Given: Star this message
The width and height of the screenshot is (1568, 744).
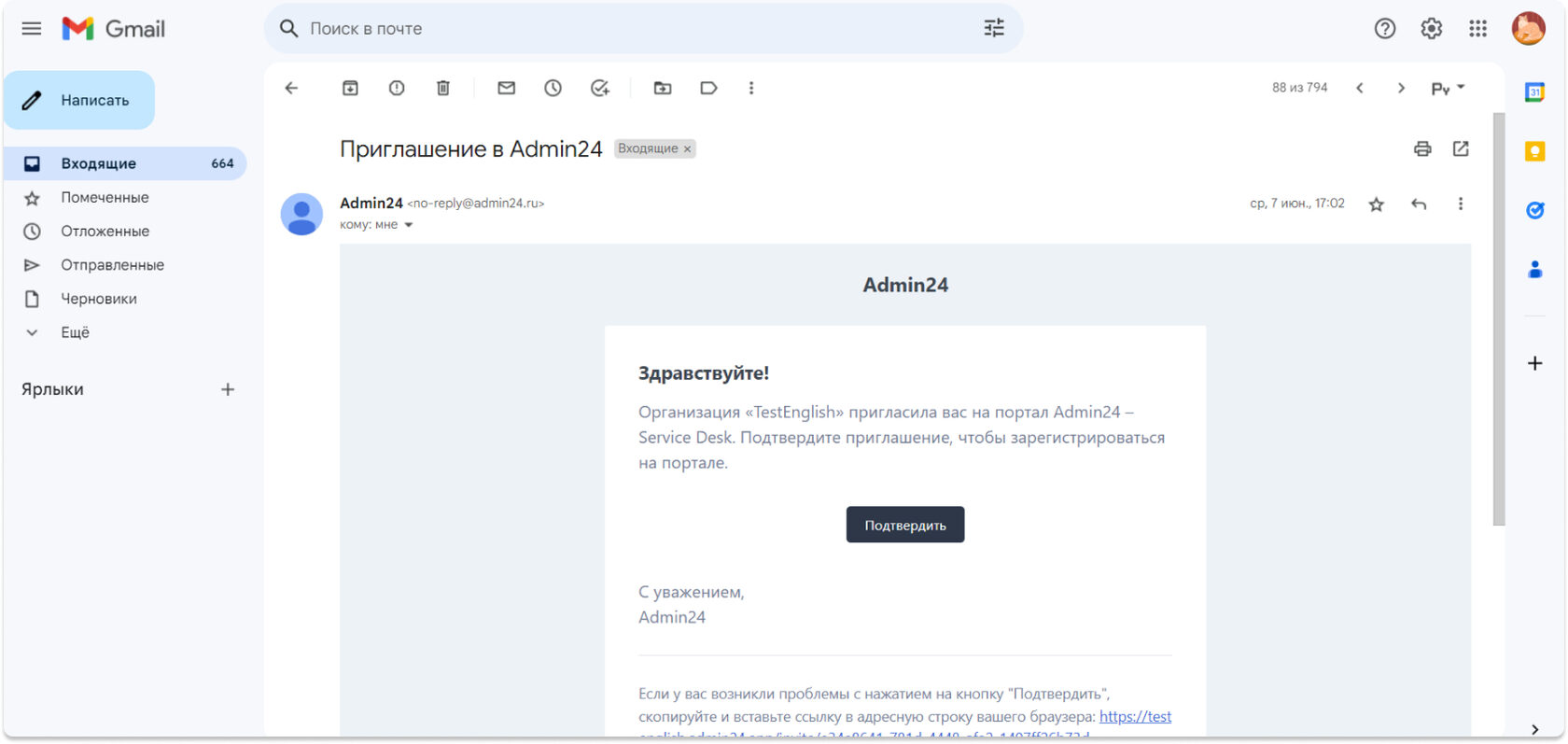Looking at the screenshot, I should pyautogui.click(x=1376, y=204).
